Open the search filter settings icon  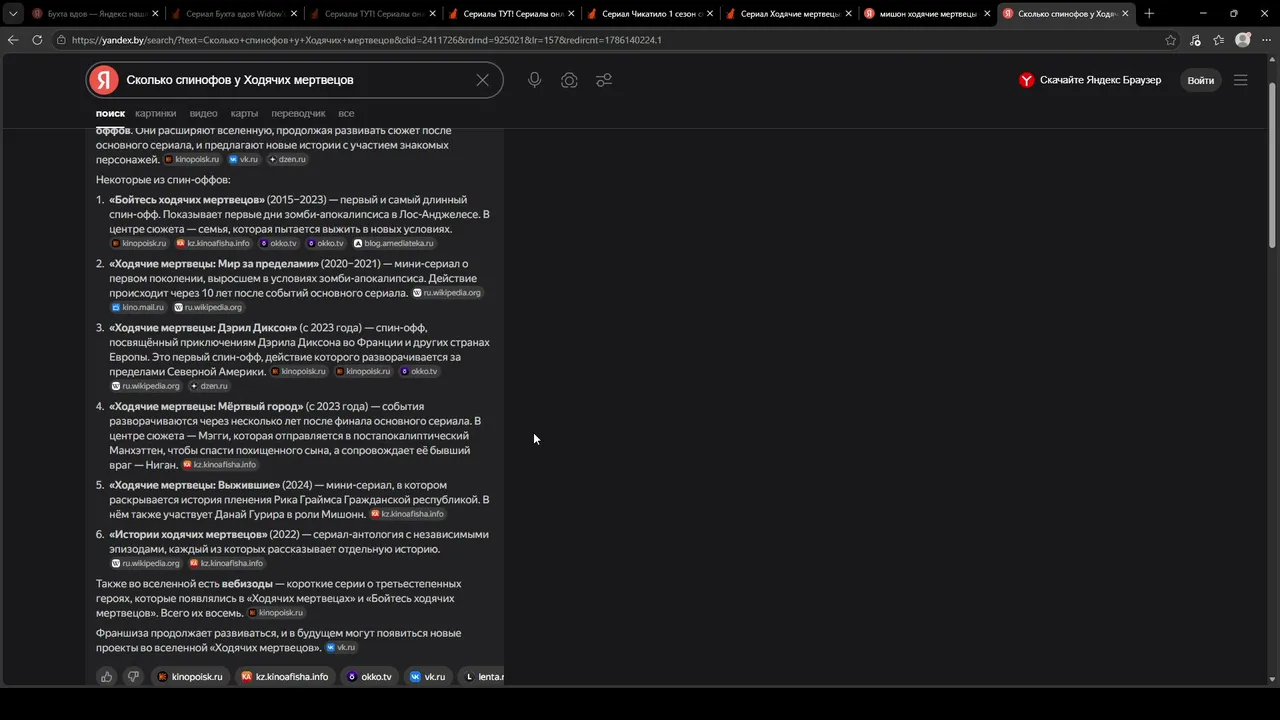(604, 80)
